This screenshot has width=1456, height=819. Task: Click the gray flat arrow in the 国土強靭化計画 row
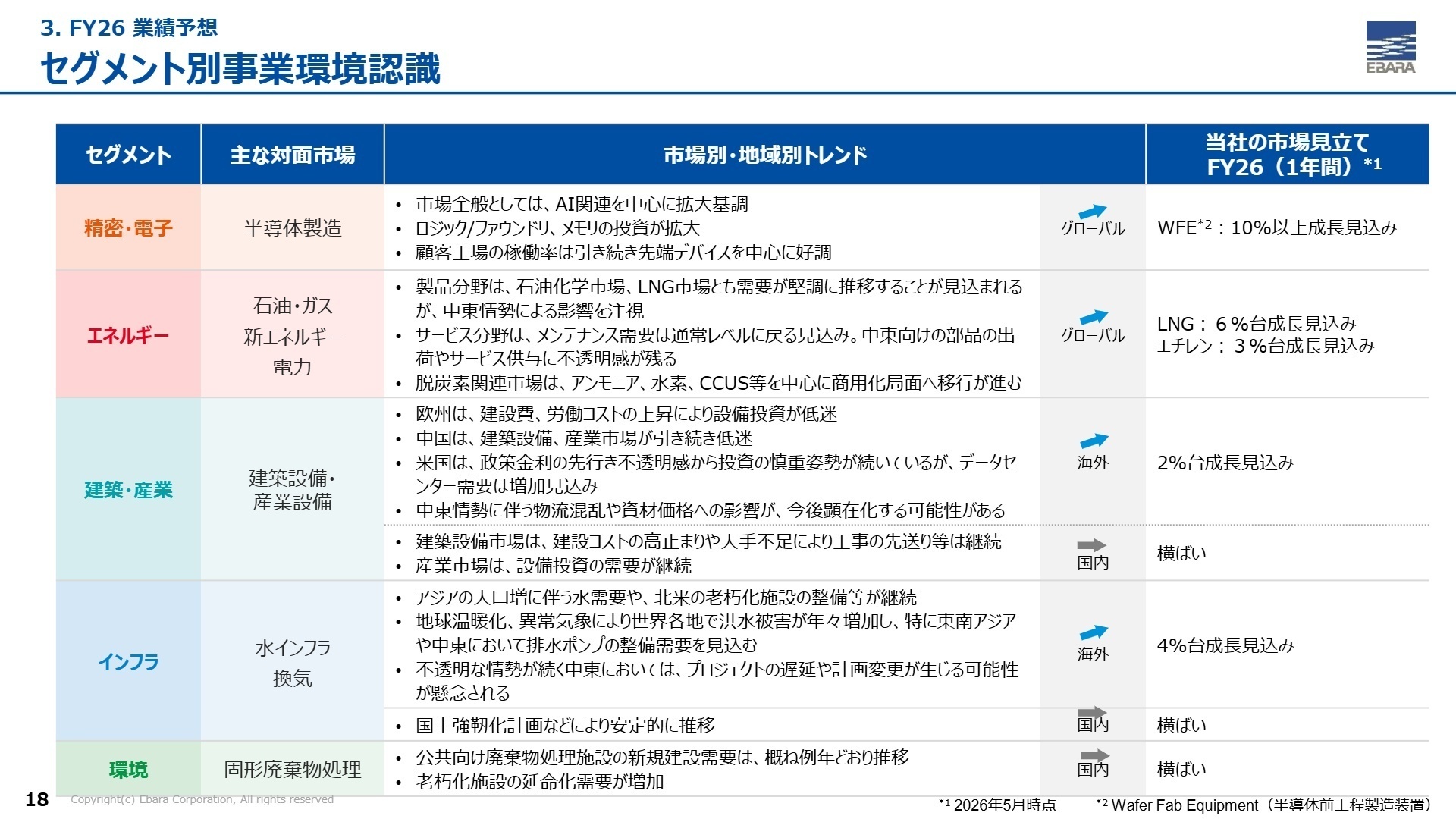click(x=1092, y=712)
